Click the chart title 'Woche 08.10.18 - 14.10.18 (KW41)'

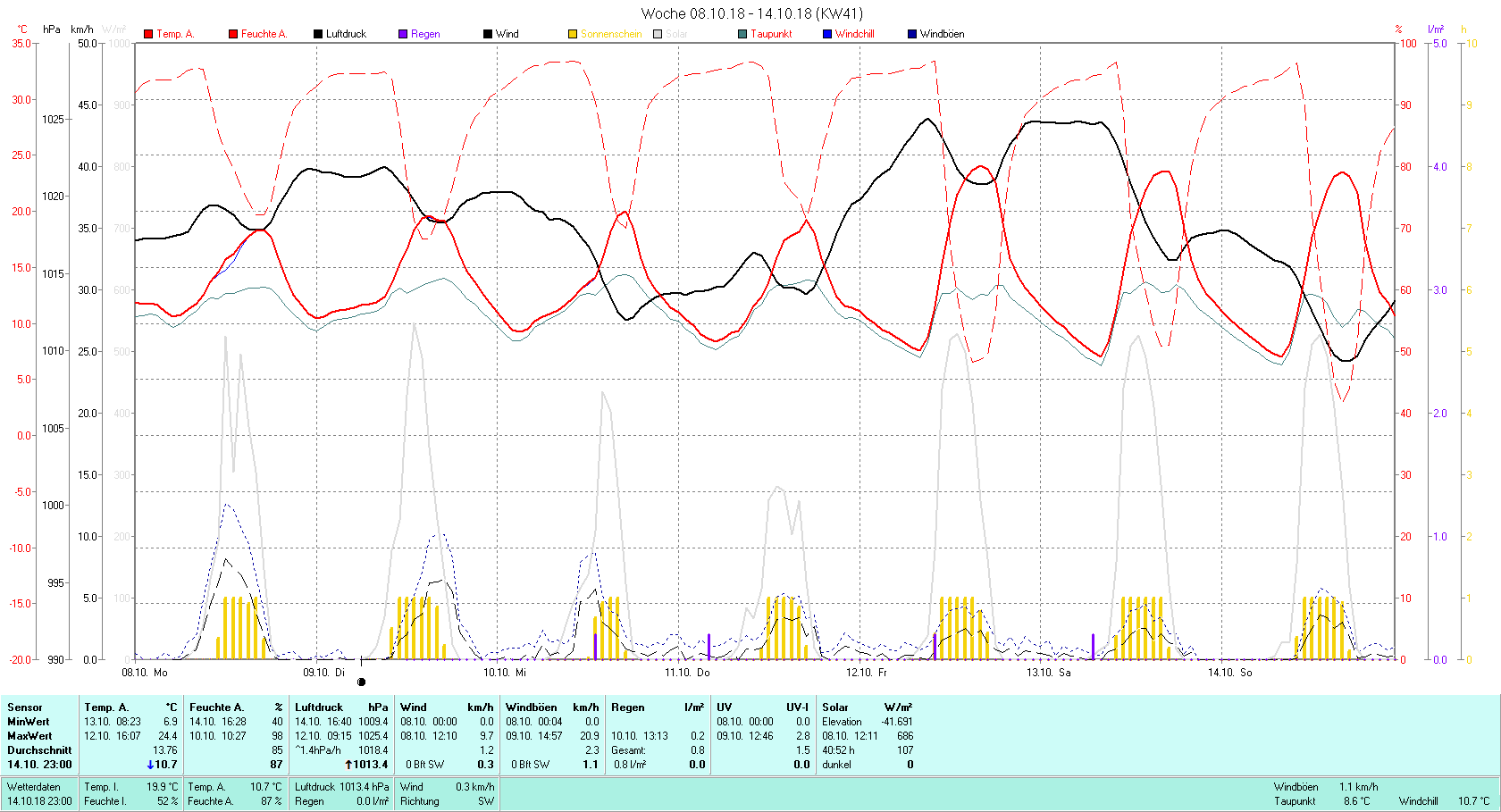point(752,13)
